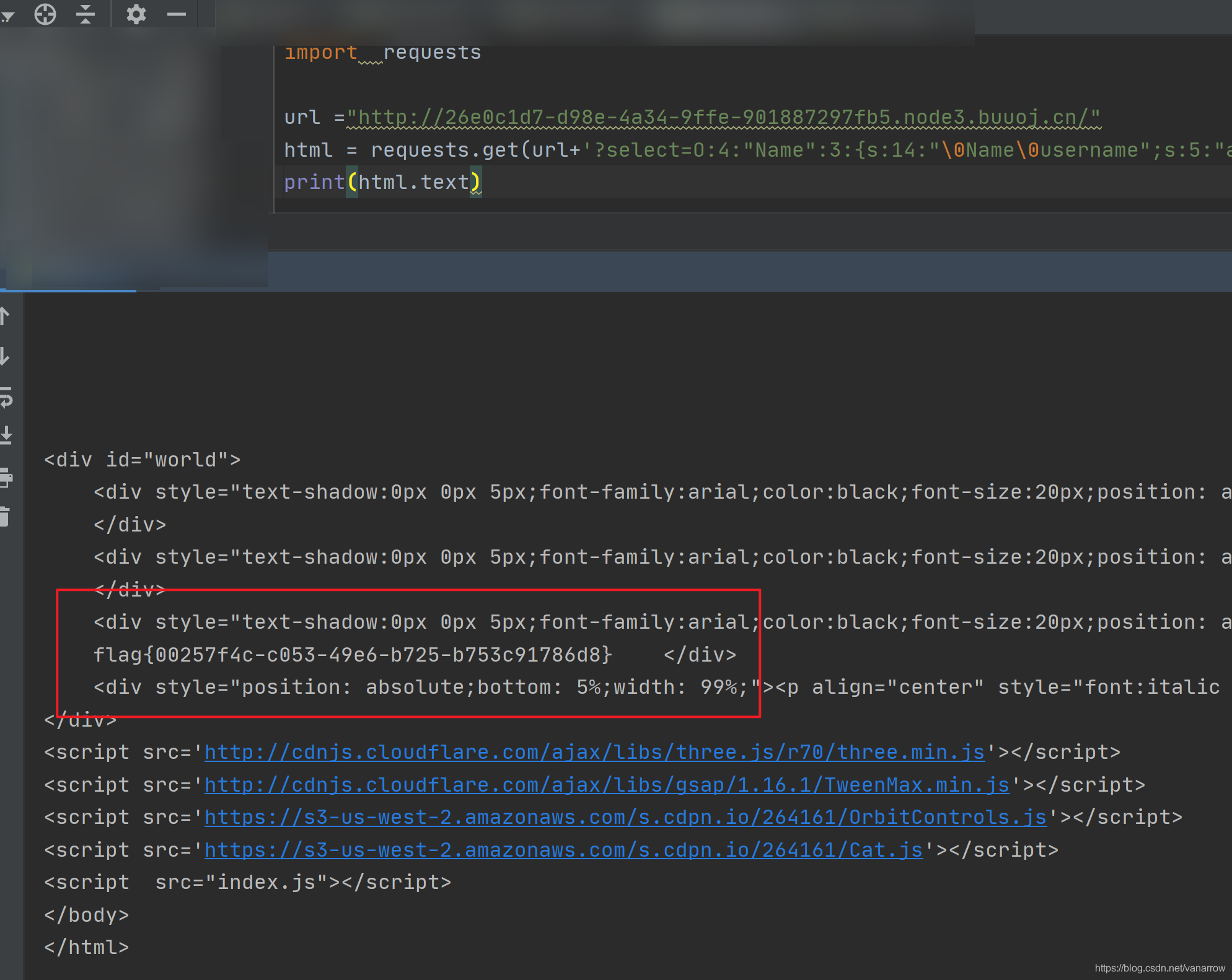Click the down arrow in run console
This screenshot has height=980, width=1232.
(x=5, y=356)
